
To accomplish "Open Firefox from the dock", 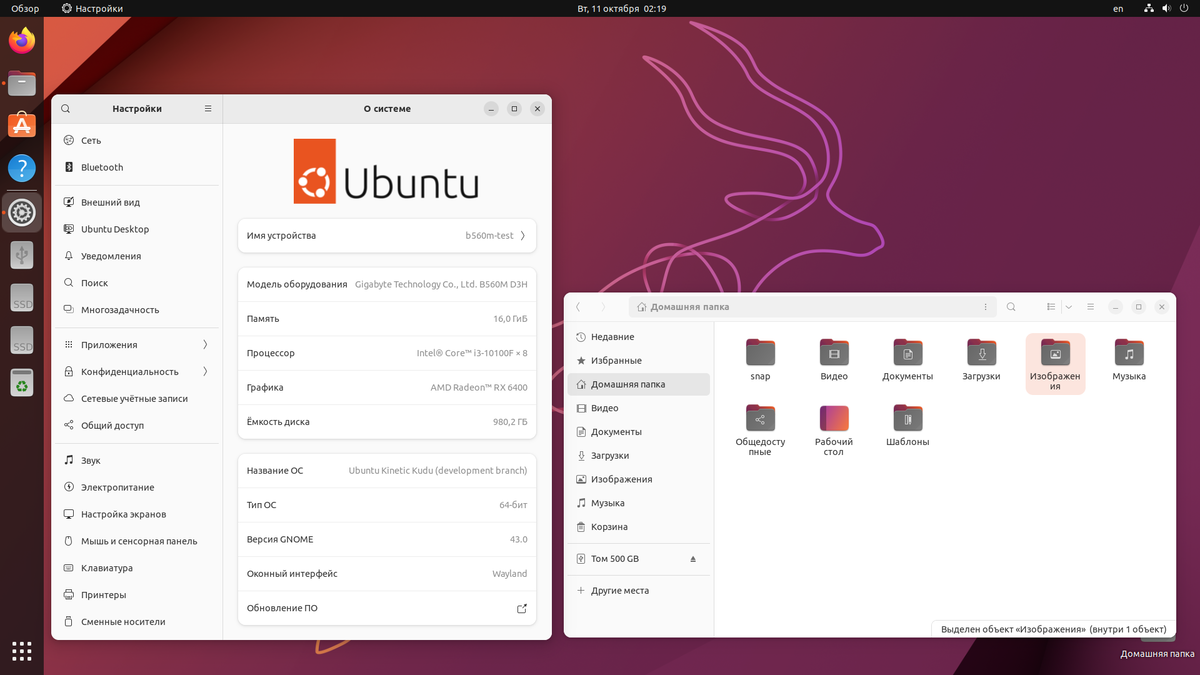I will [x=22, y=41].
